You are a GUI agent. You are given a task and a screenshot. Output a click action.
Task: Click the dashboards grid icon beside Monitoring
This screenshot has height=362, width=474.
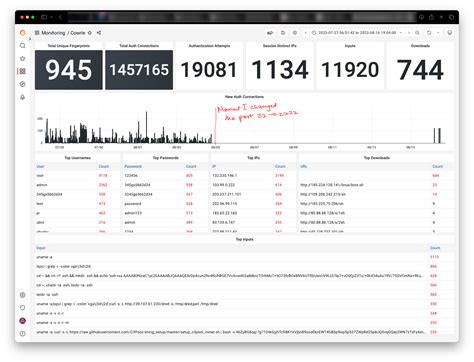(37, 33)
